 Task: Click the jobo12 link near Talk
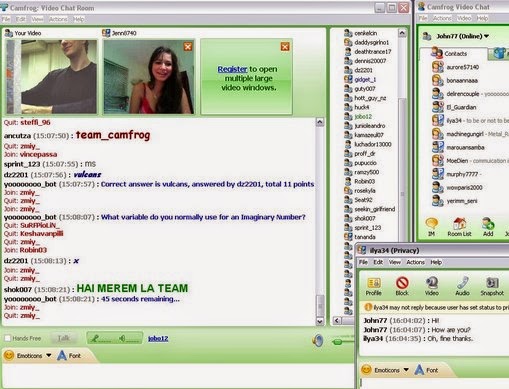(x=158, y=338)
